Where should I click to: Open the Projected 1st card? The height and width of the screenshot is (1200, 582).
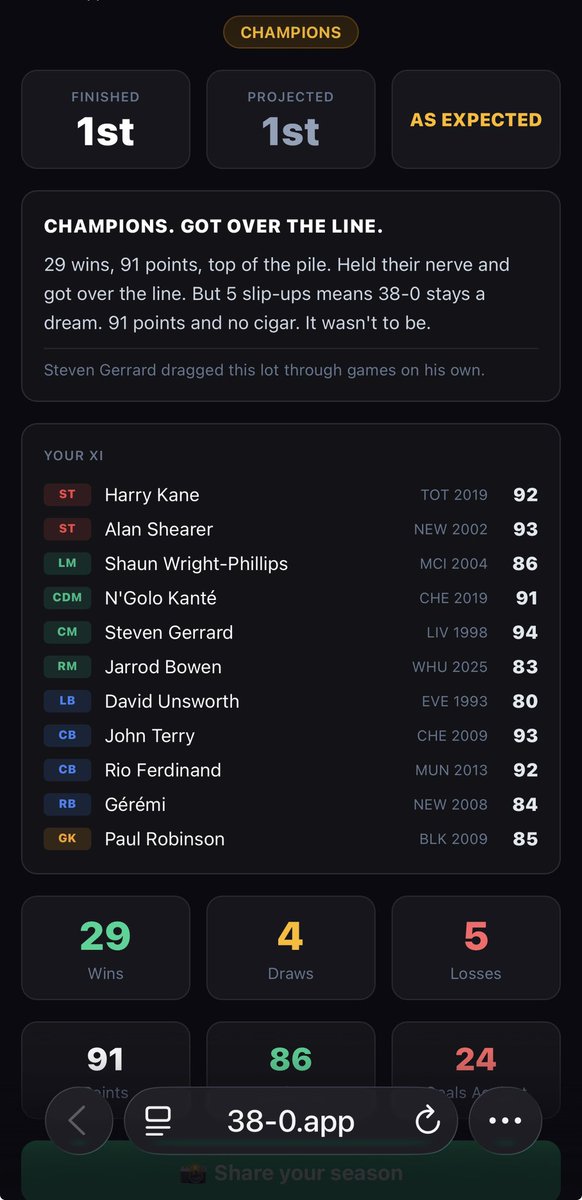point(291,120)
